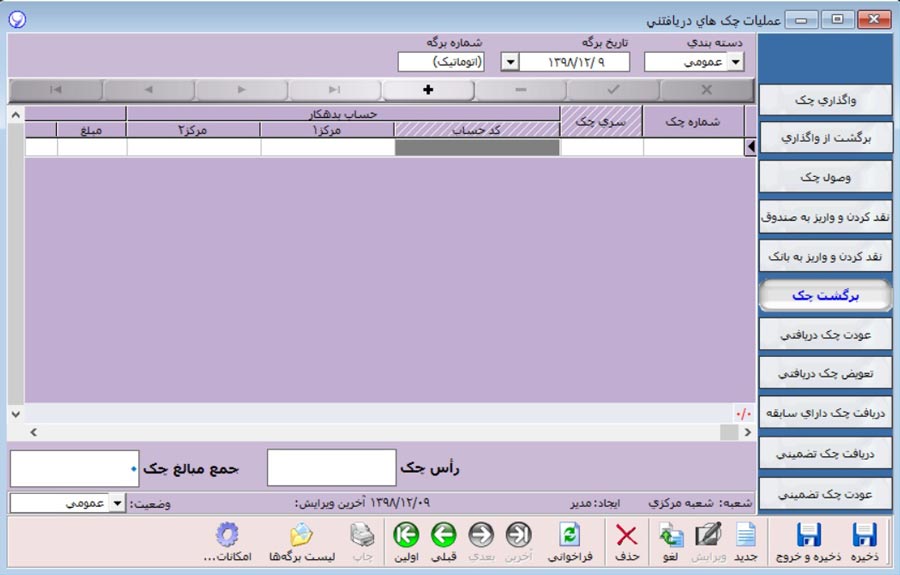Go to previous record with قبلی arrow
Image resolution: width=900 pixels, height=575 pixels.
pos(444,541)
